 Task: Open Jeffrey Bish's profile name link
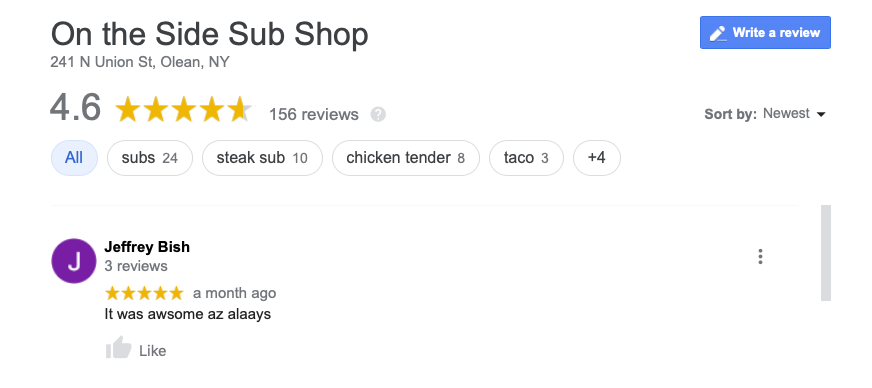pyautogui.click(x=147, y=247)
